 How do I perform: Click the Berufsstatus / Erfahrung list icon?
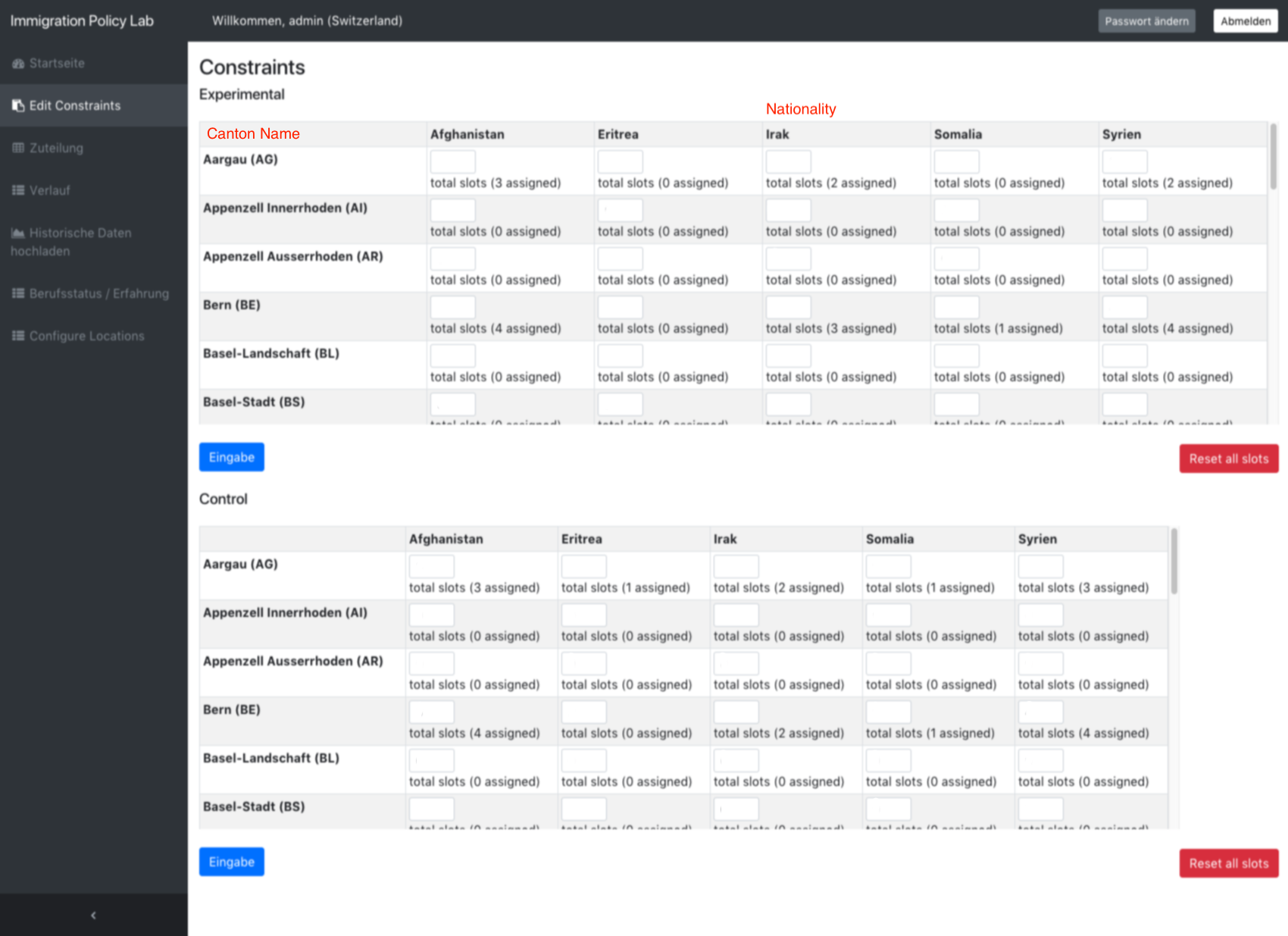click(x=18, y=293)
